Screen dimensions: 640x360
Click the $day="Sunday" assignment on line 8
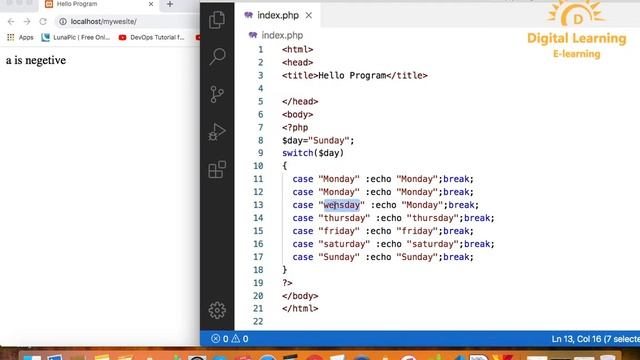318,140
